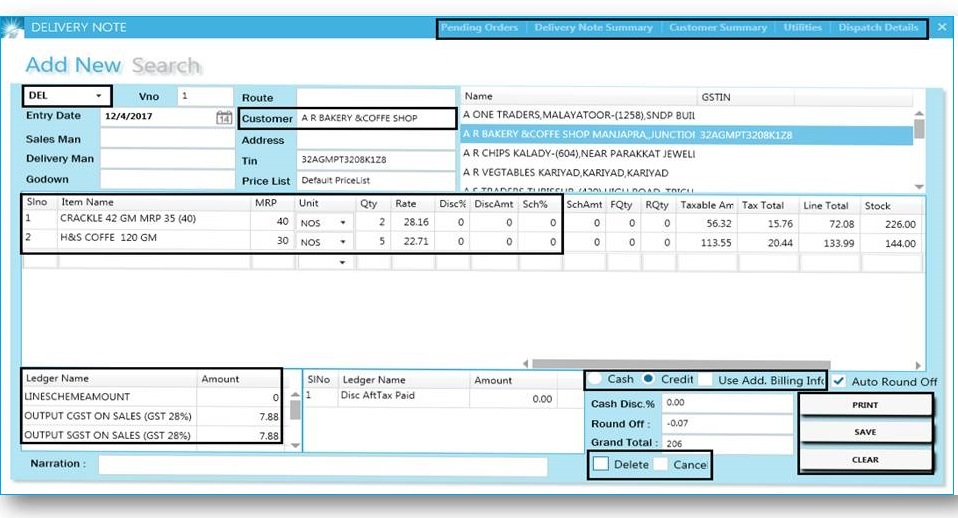Tick the Delete checkbox
958x518 pixels.
[x=601, y=464]
